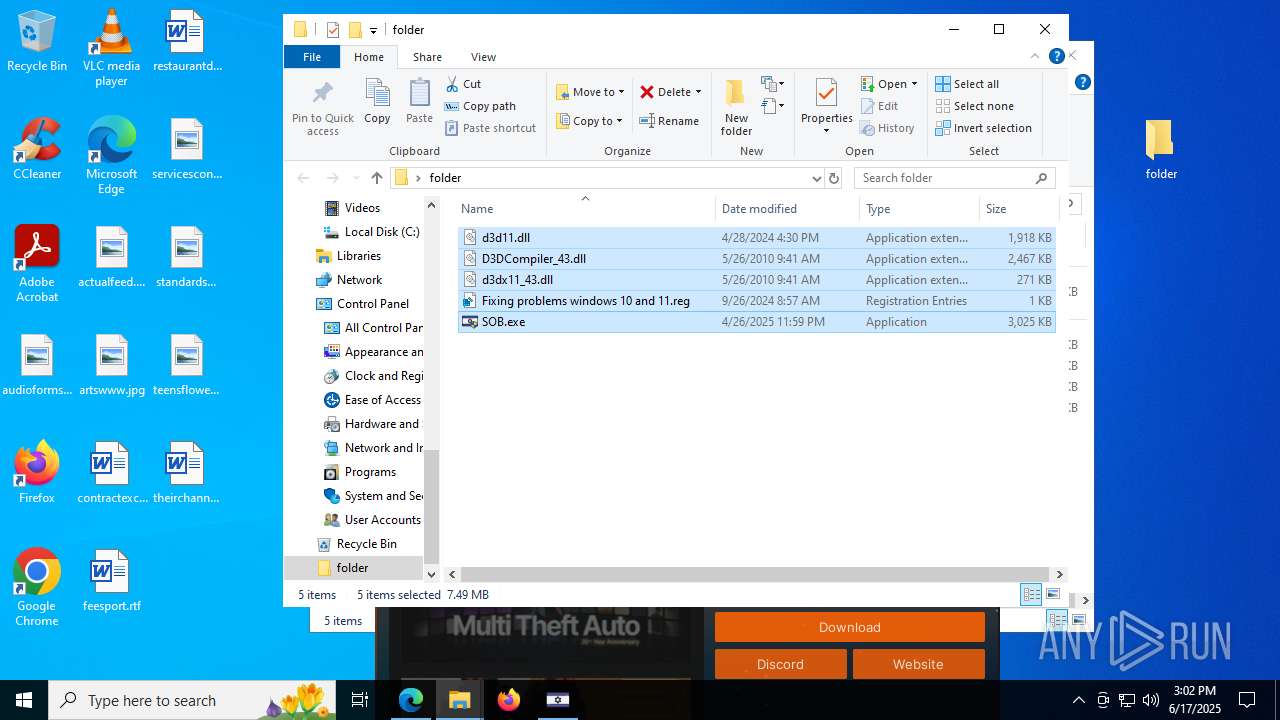
Task: Sort by the Type column header
Action: coord(919,209)
